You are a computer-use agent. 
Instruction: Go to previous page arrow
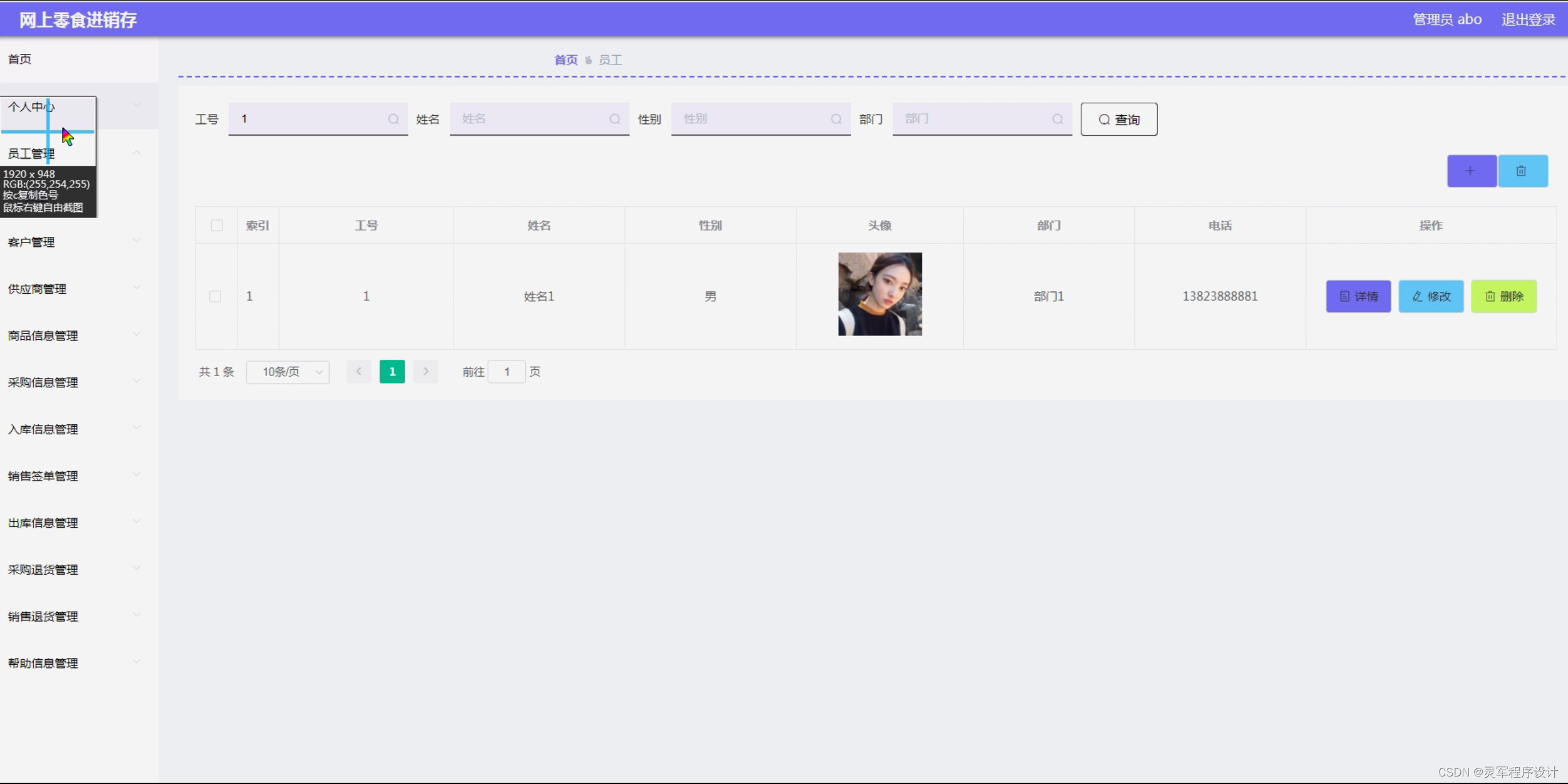click(359, 372)
